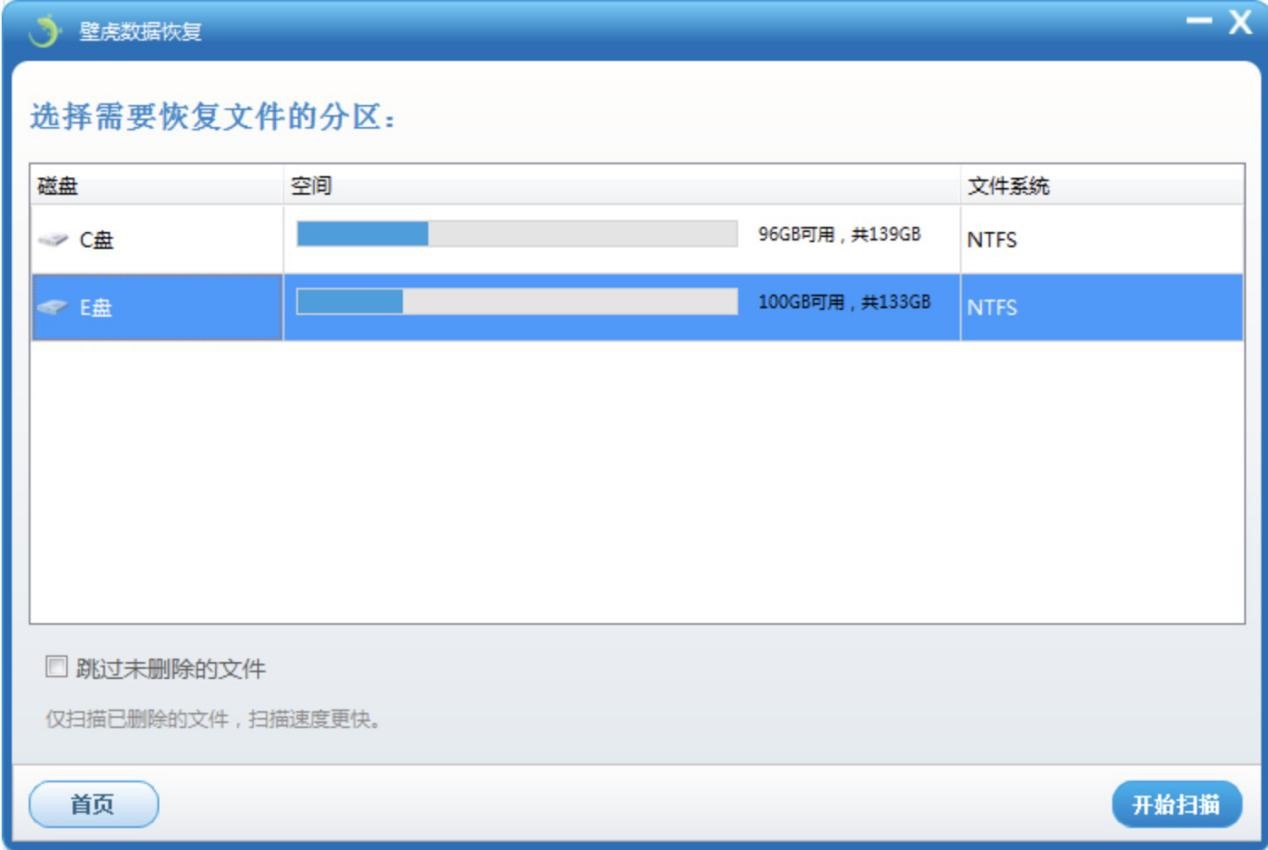Click the 开始扫描 button
Image resolution: width=1268 pixels, height=850 pixels.
1177,805
